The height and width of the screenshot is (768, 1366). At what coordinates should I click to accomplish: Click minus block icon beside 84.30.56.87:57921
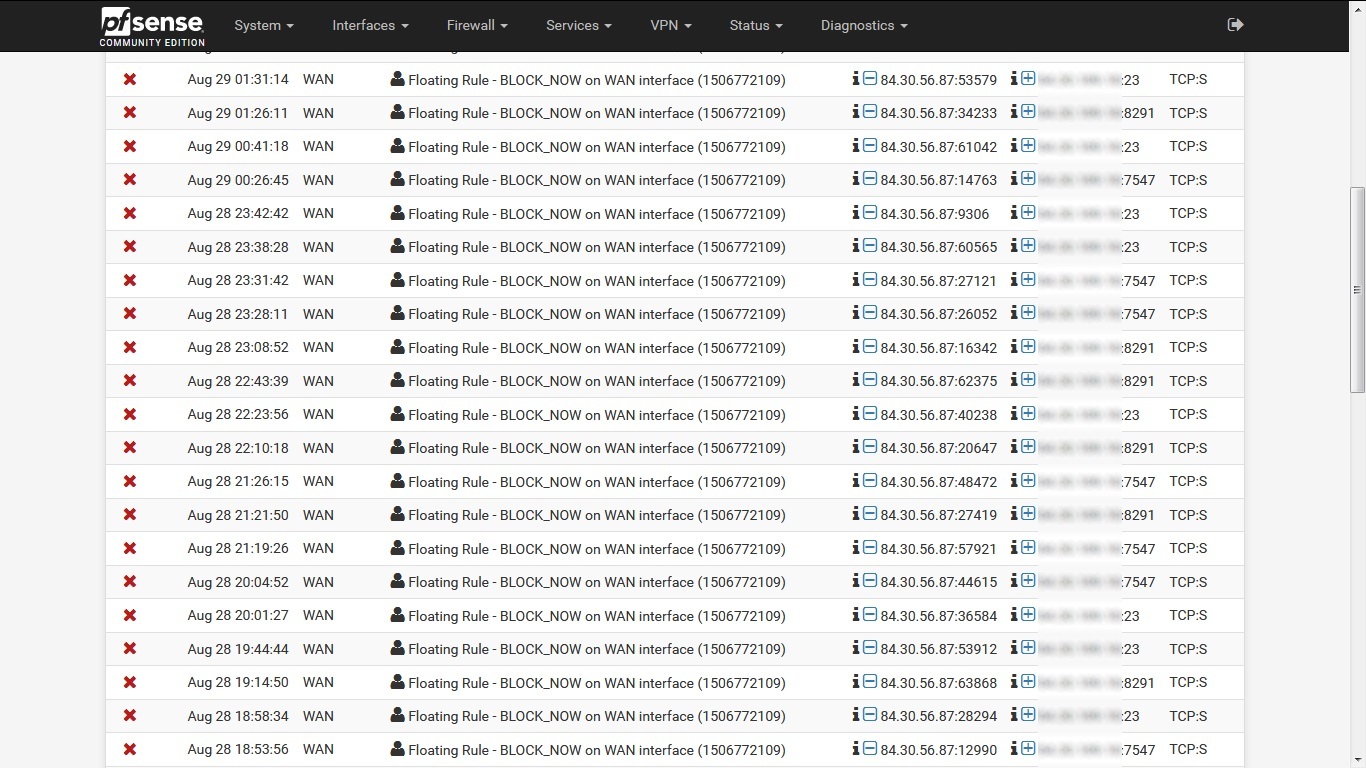click(870, 547)
